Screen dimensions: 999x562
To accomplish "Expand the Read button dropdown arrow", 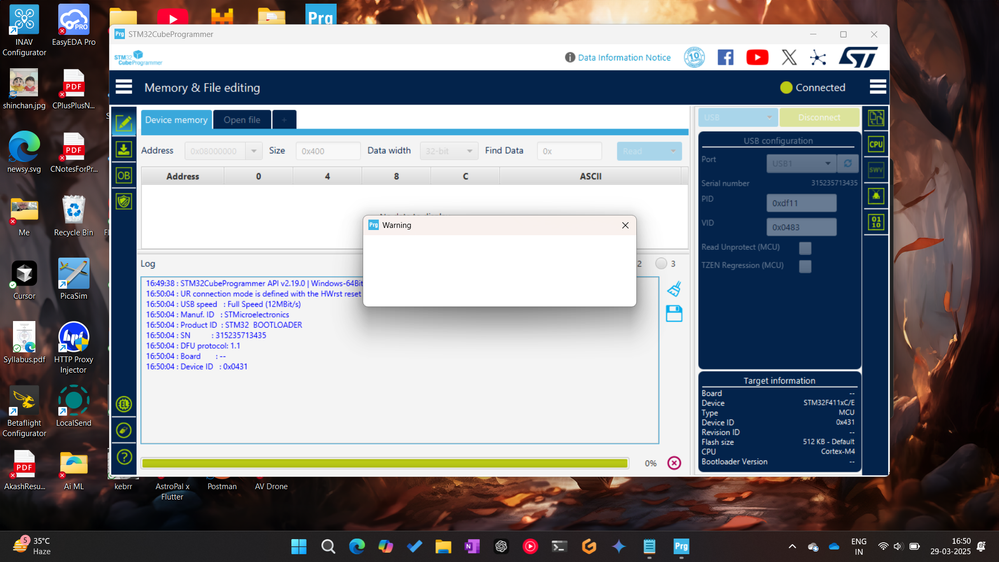I will (x=673, y=151).
